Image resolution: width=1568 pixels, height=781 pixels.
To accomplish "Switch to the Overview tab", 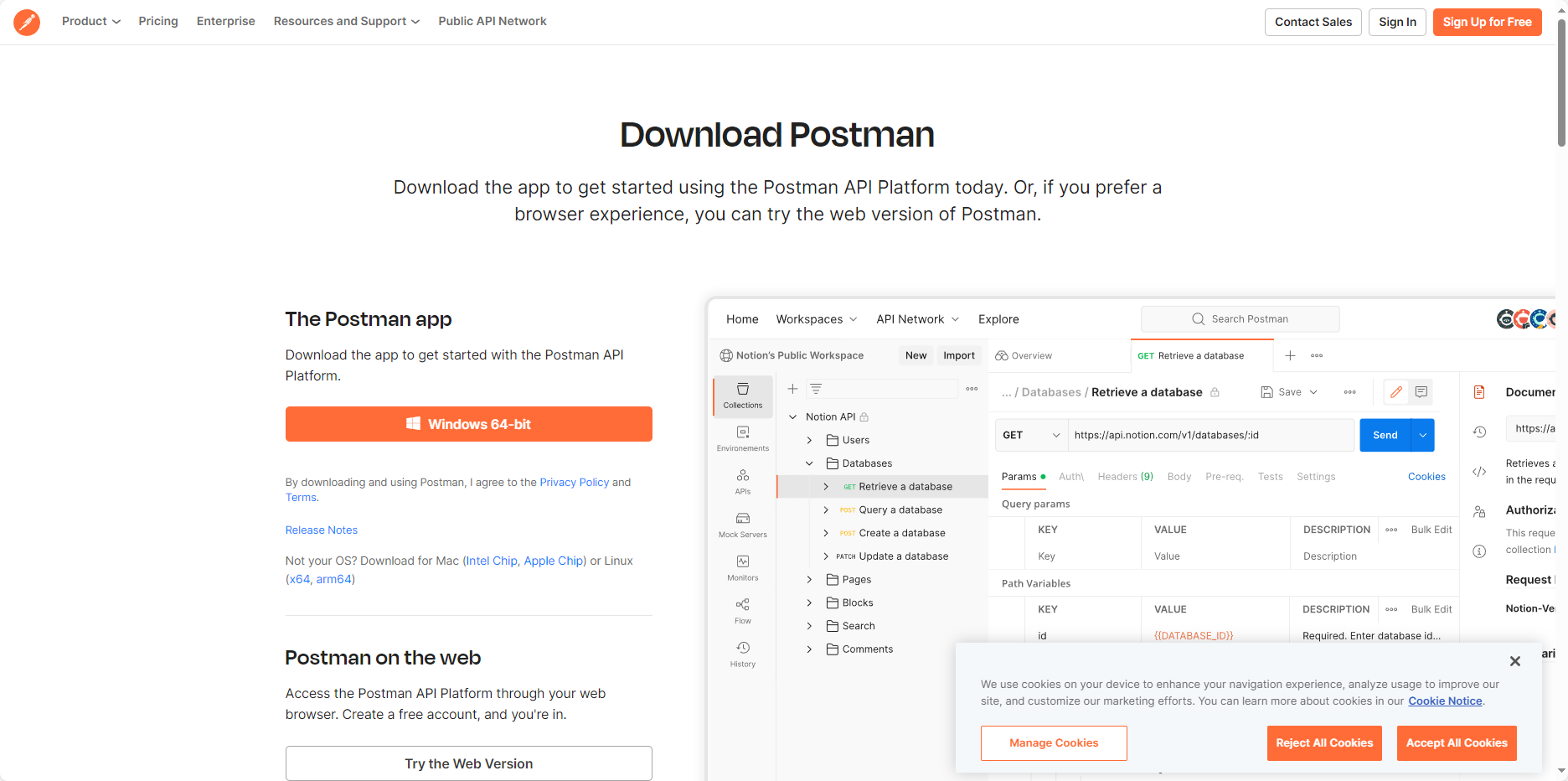I will (x=1024, y=355).
